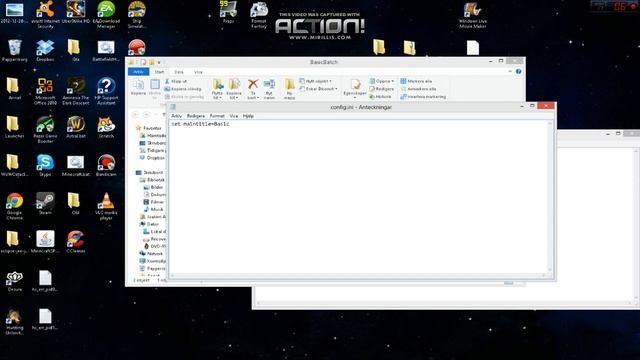Switch to the Dela ribbon tab in Explorer
This screenshot has height=360, width=640.
tap(179, 72)
